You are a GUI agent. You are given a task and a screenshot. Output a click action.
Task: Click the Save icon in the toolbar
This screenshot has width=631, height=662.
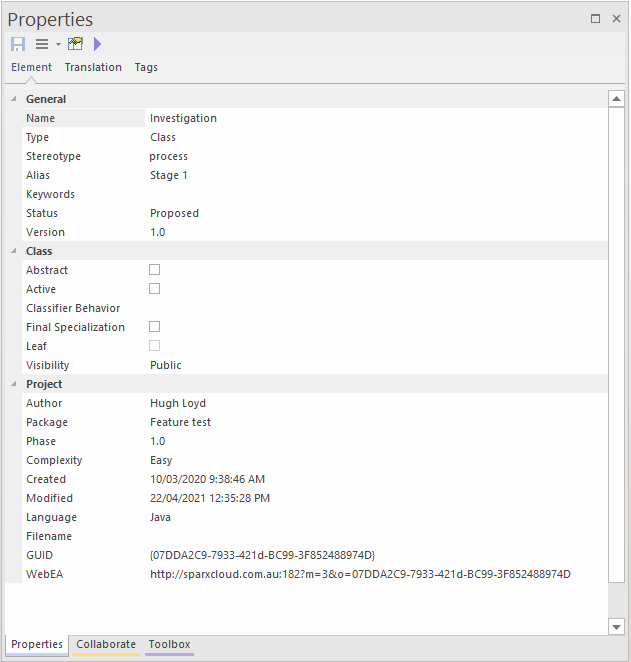[18, 44]
